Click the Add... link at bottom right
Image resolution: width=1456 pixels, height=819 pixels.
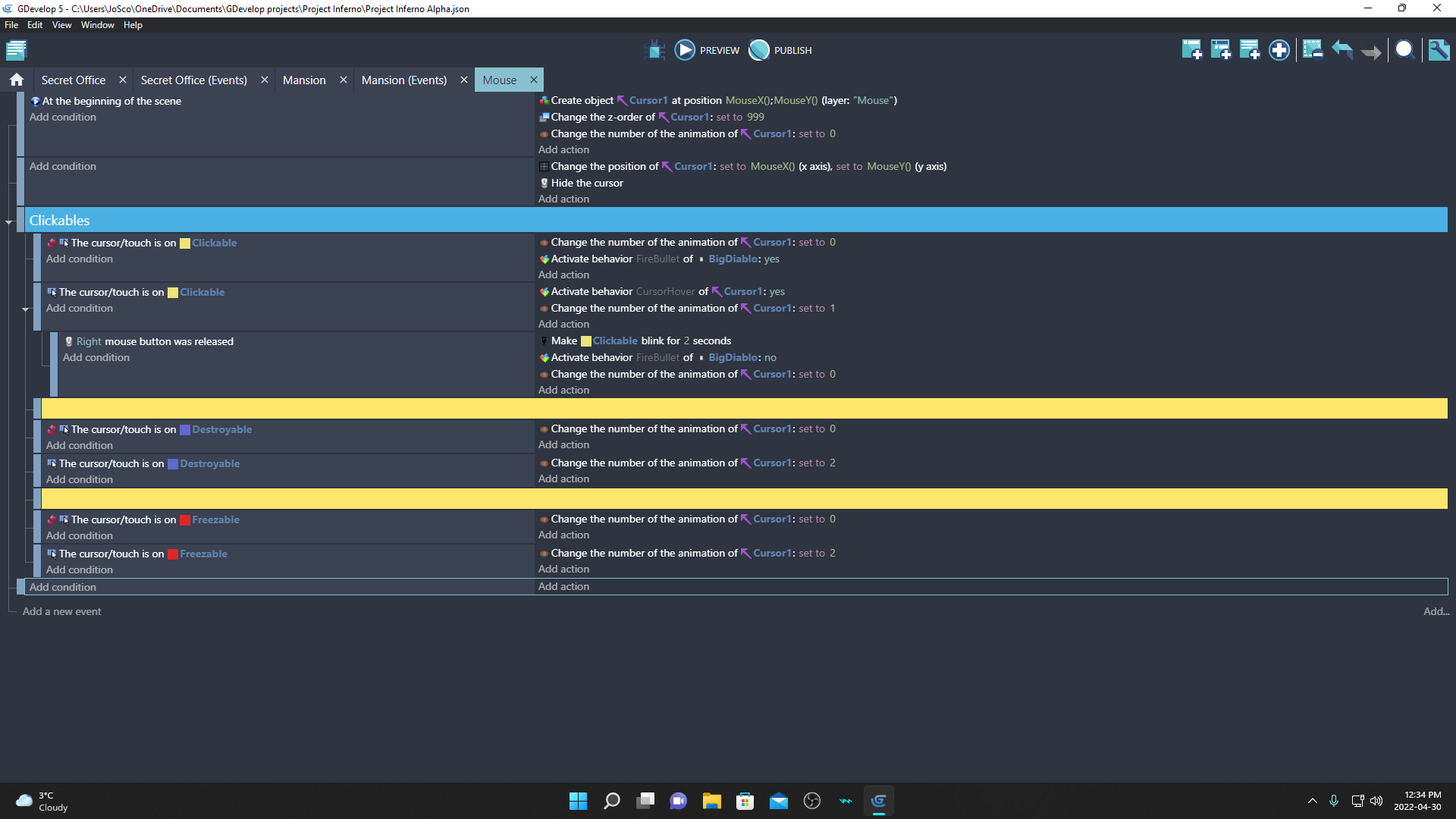1436,611
